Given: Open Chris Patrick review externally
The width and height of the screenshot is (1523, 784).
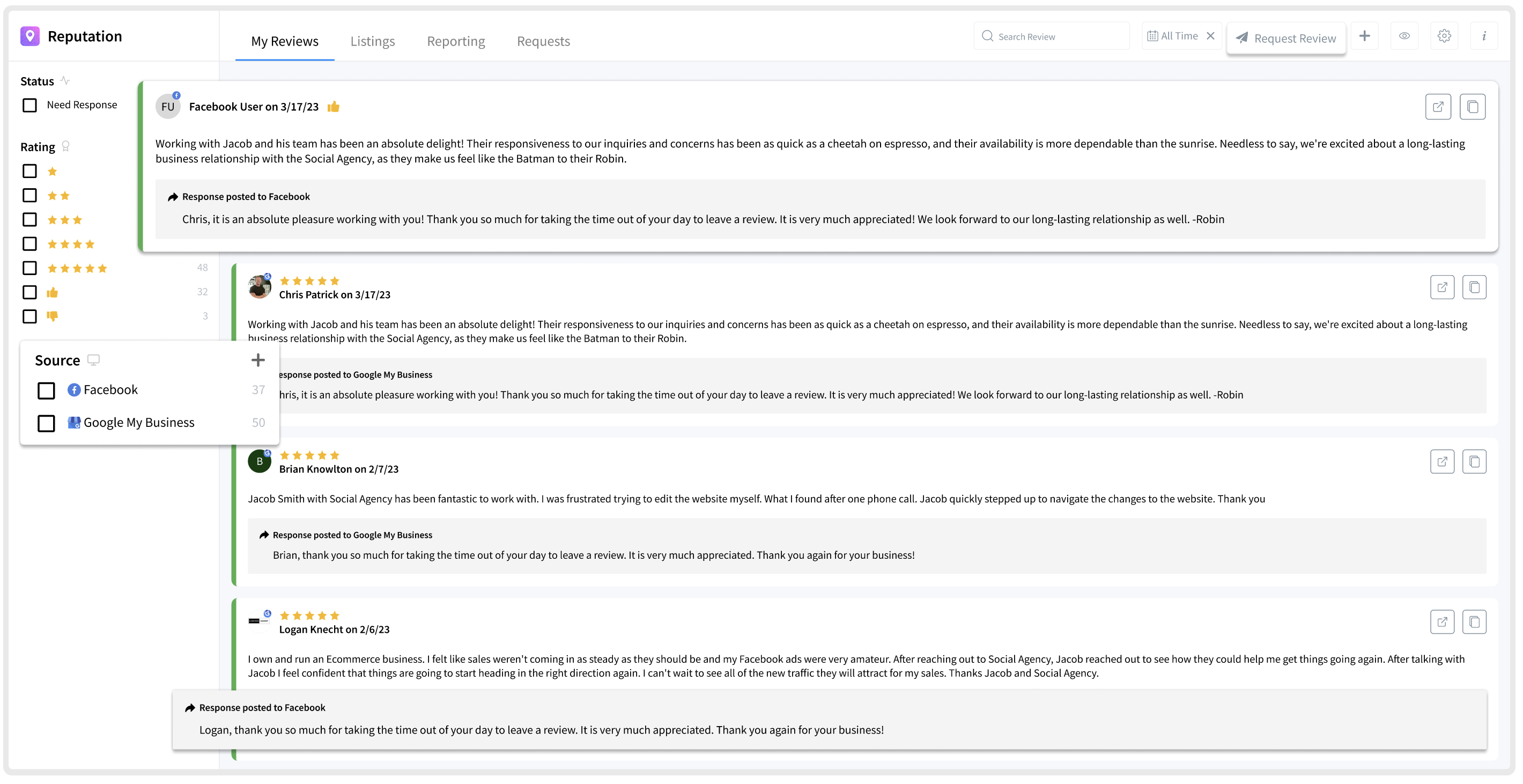Looking at the screenshot, I should 1442,287.
